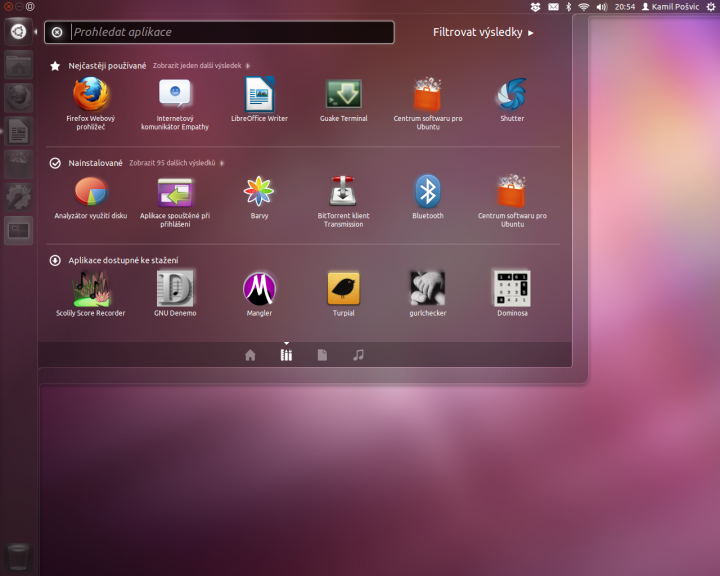
Task: Select Turpial app
Action: tap(343, 294)
